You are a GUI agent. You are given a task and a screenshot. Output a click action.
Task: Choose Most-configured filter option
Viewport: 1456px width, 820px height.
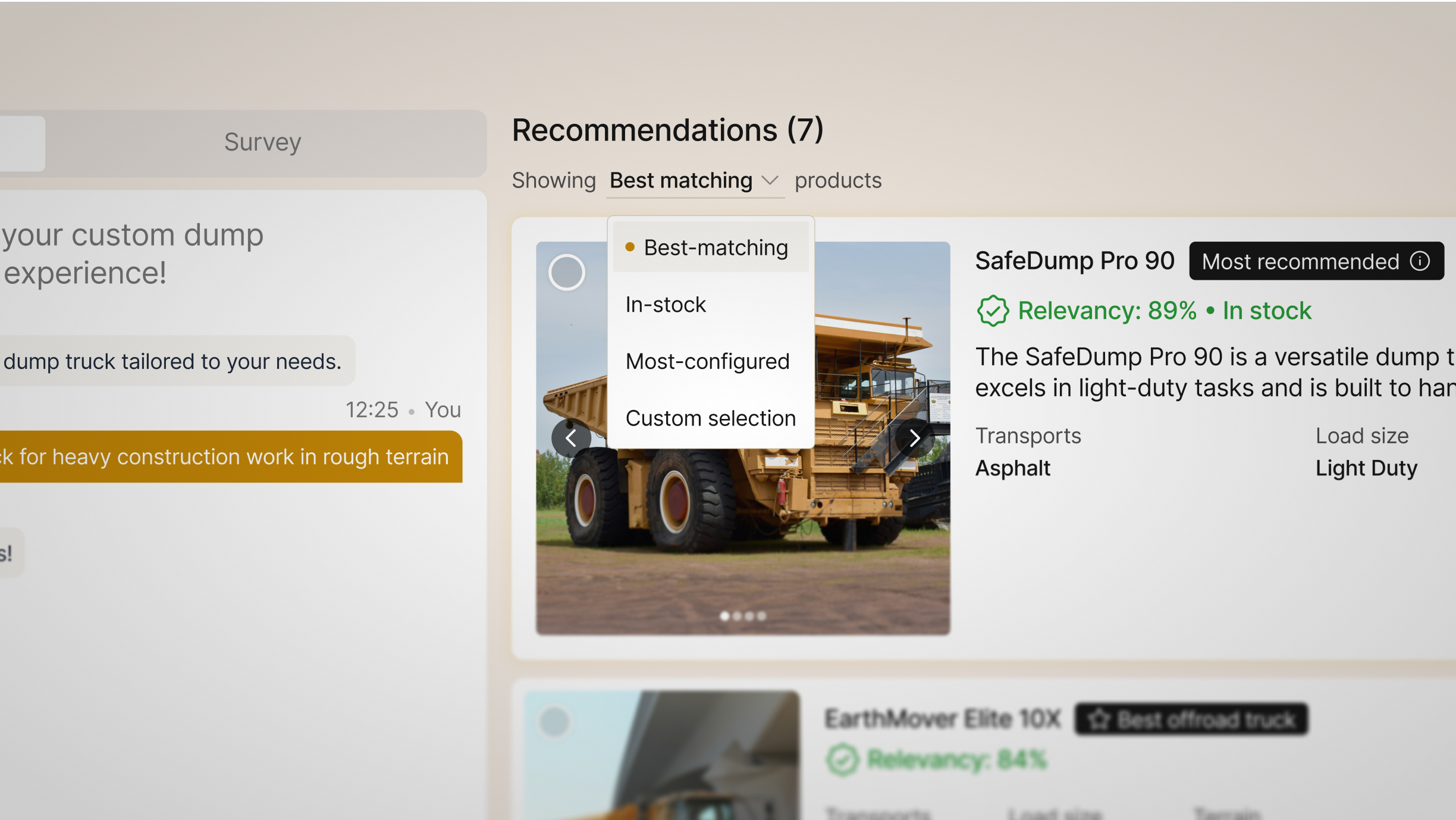point(707,361)
